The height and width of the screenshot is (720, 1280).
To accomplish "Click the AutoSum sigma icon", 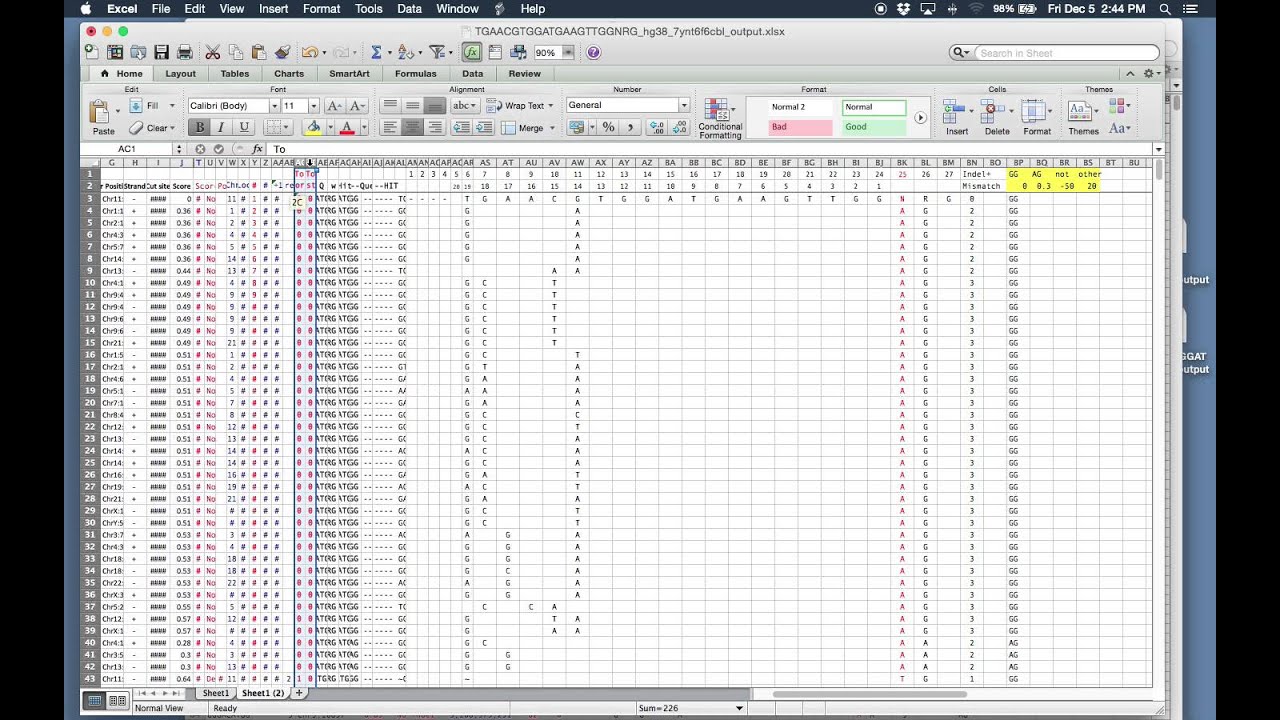I will pos(376,52).
